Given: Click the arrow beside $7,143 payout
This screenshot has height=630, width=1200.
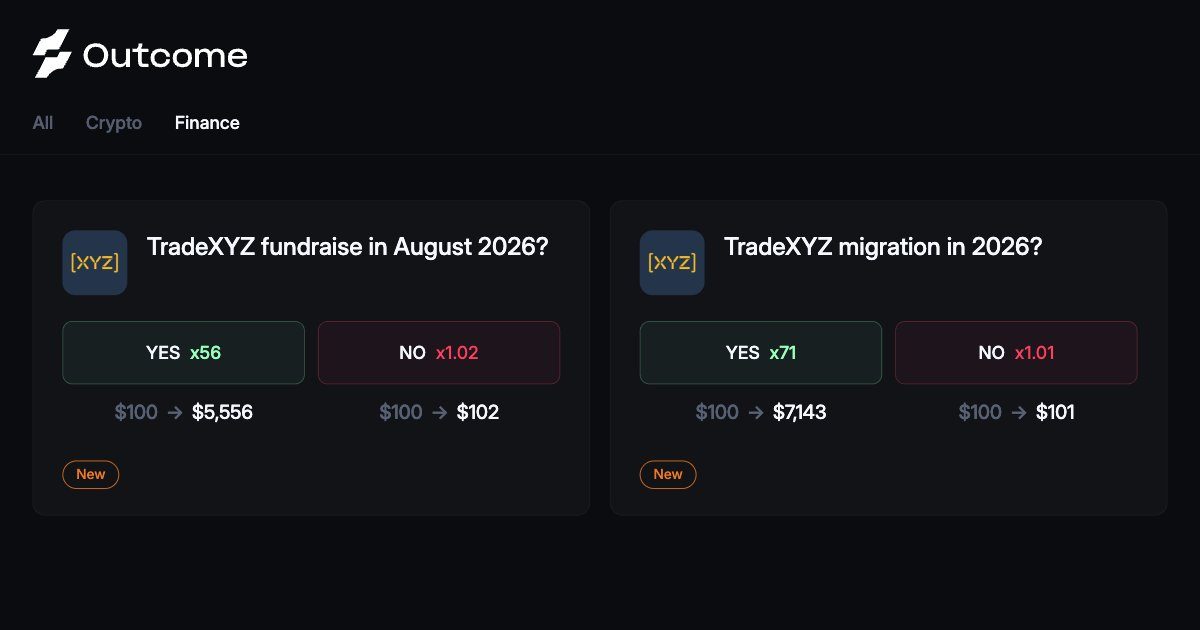Looking at the screenshot, I should pyautogui.click(x=756, y=412).
